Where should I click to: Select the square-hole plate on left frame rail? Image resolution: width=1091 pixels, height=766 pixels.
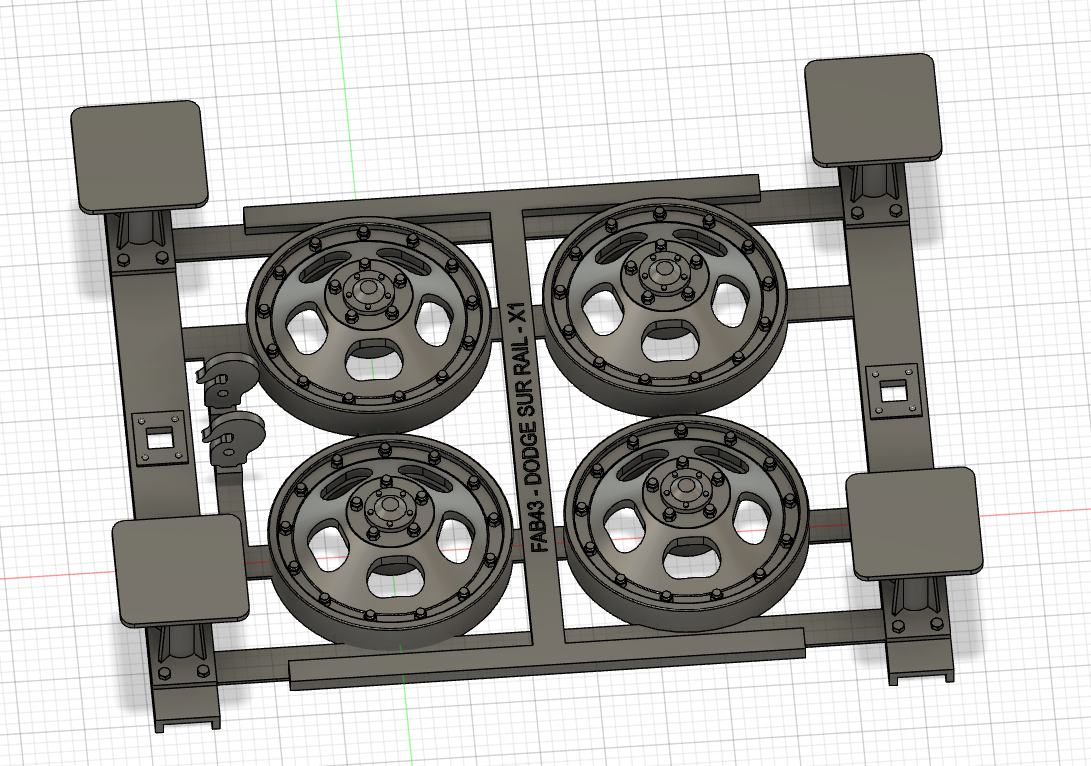tap(160, 438)
